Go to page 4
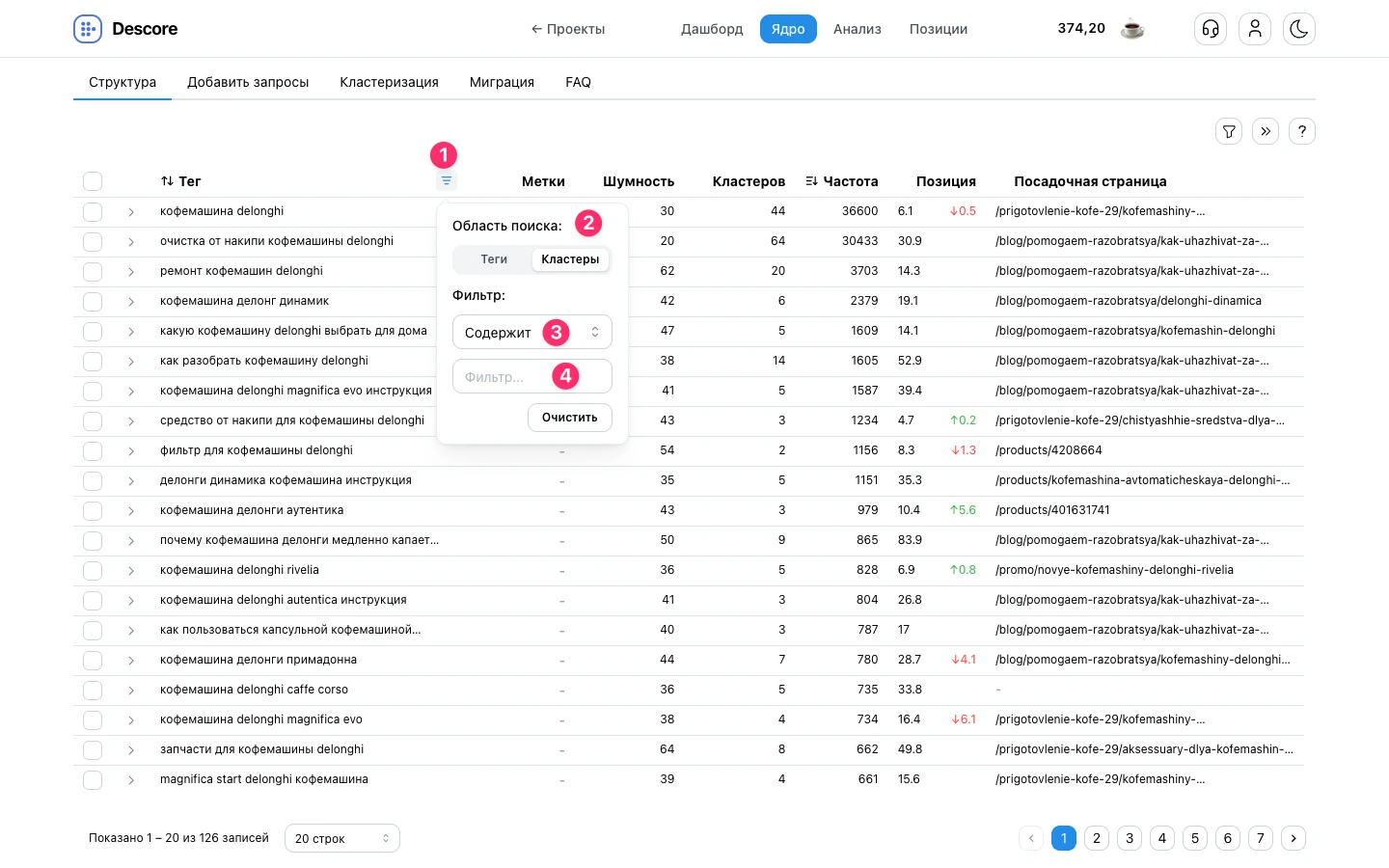The width and height of the screenshot is (1389, 868). click(1162, 838)
